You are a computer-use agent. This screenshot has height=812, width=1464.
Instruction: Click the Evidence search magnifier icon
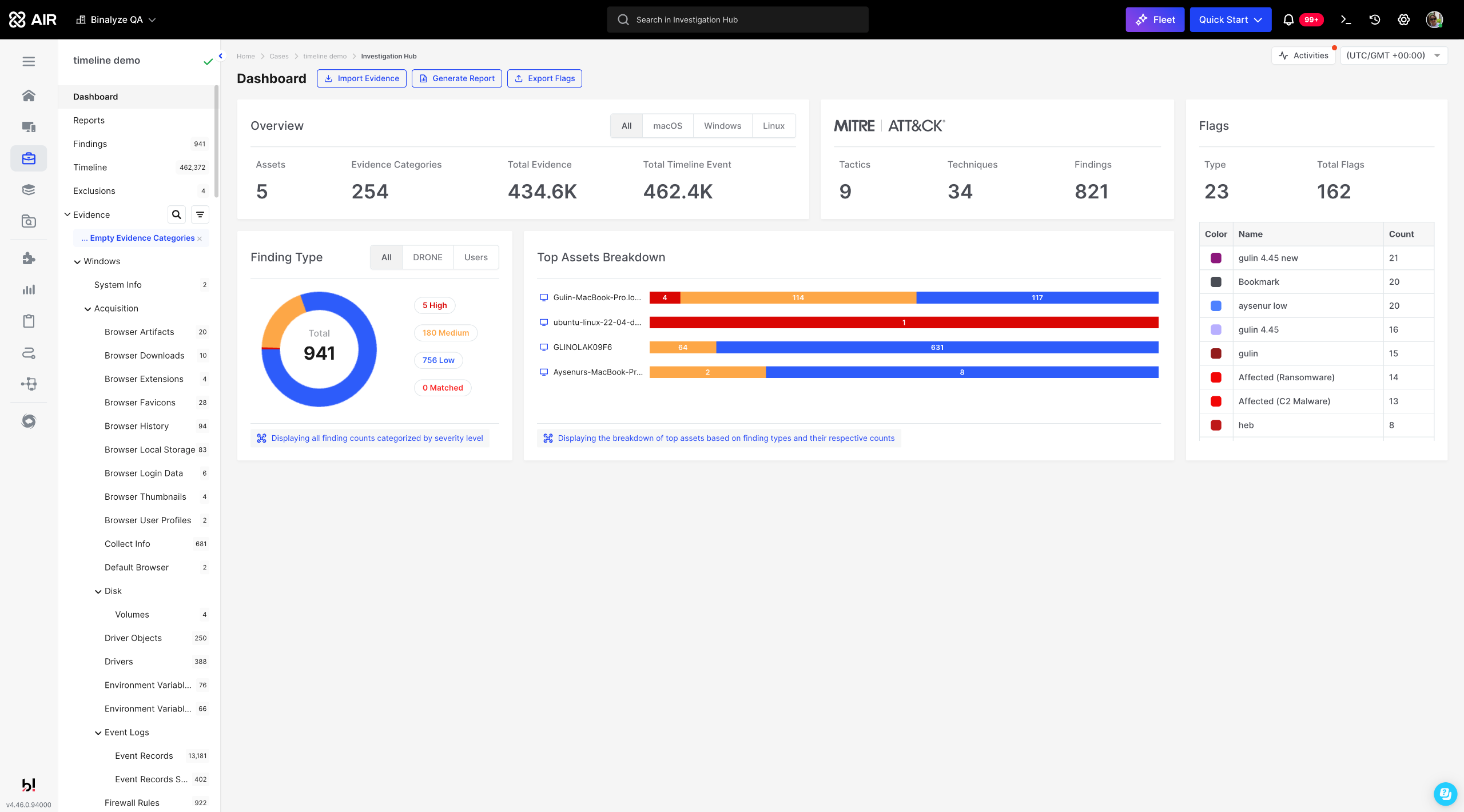pos(176,214)
